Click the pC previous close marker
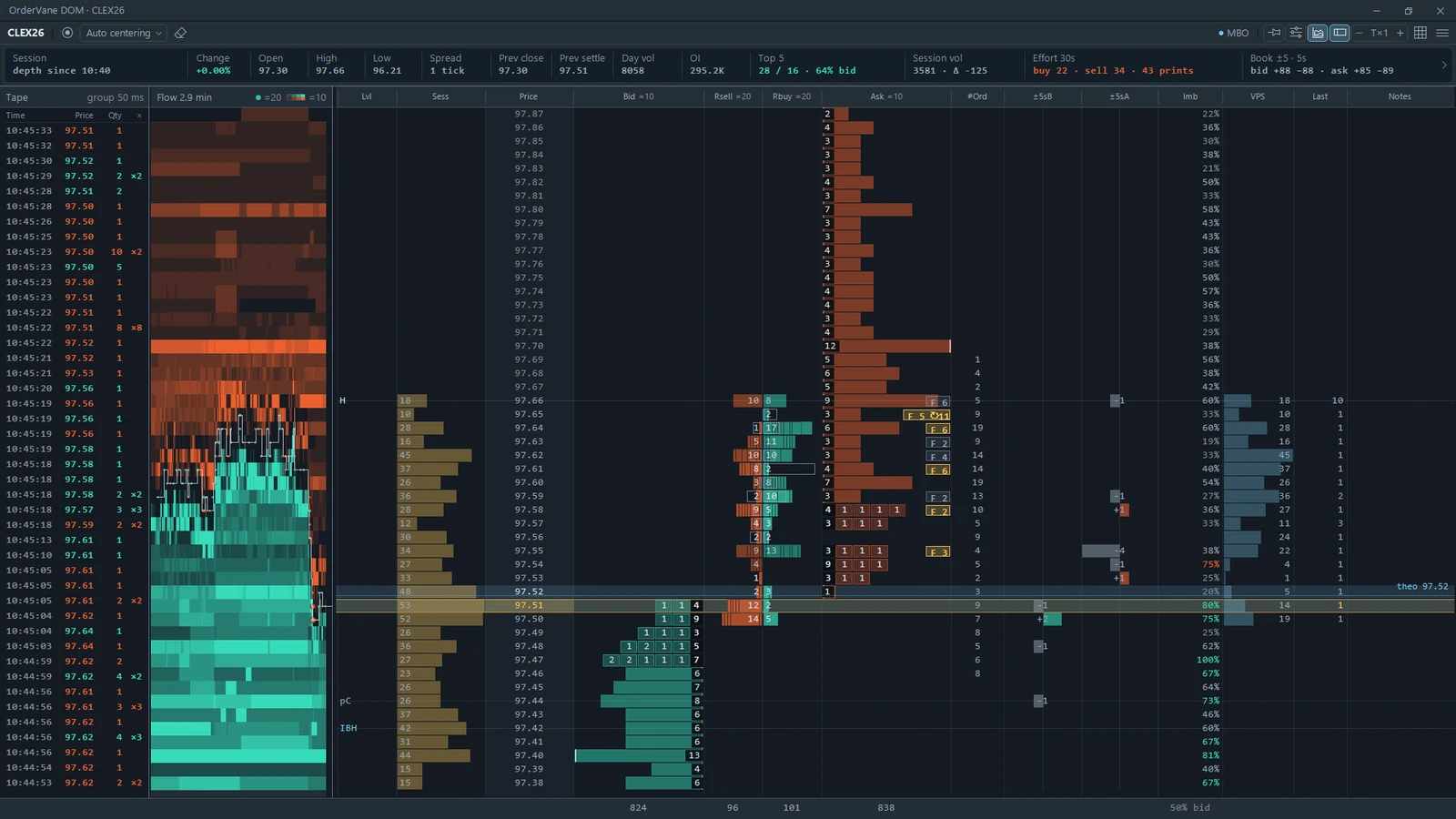The image size is (1456, 819). (x=345, y=701)
